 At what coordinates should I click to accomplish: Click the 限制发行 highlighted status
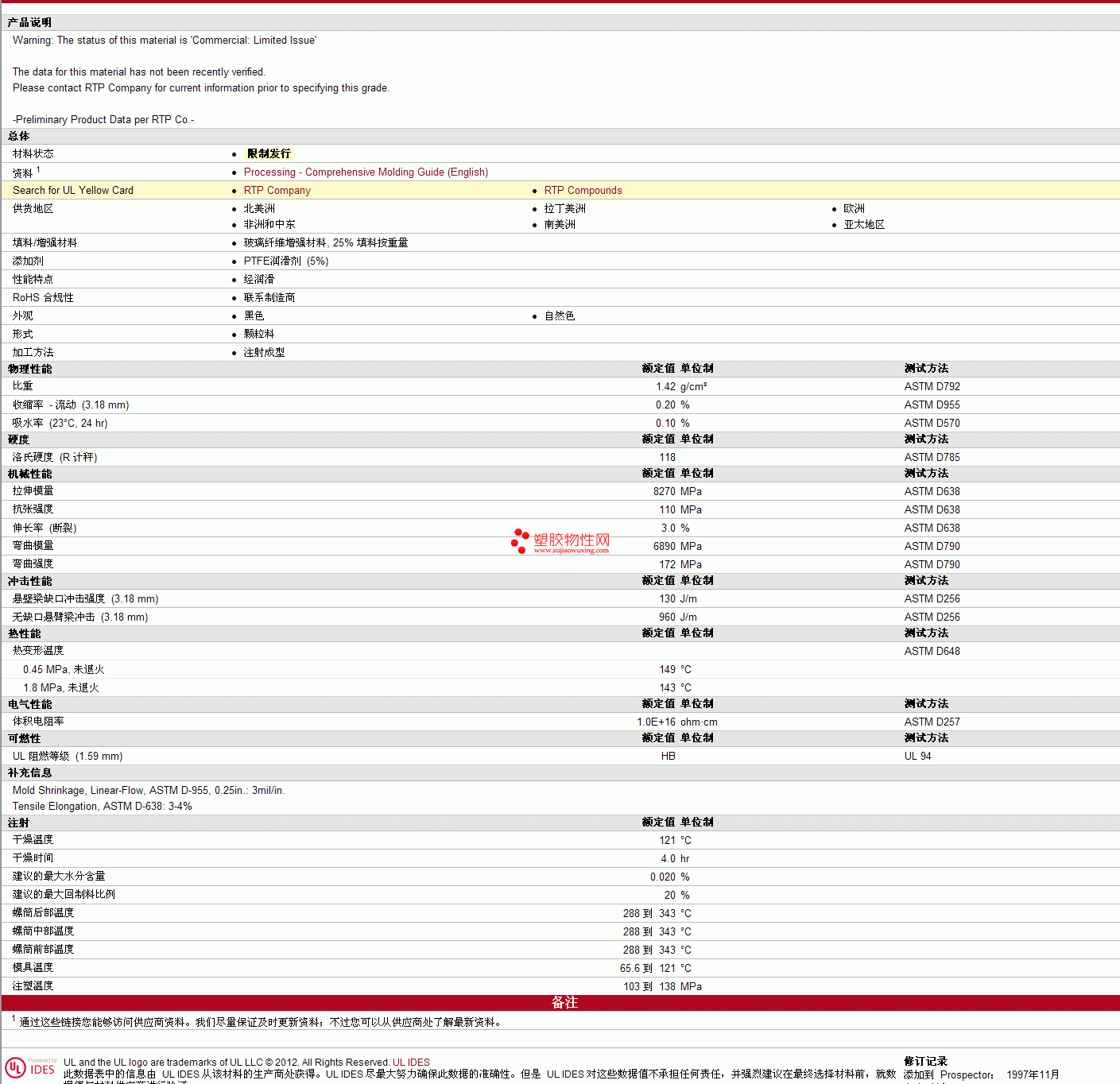click(269, 154)
